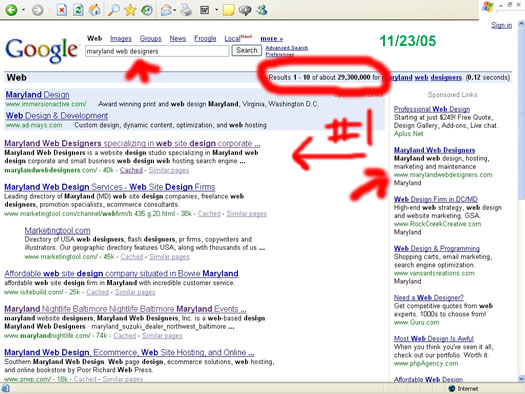The image size is (525, 394).
Task: Click the Windows flag logo in toolbar
Action: click(488, 7)
